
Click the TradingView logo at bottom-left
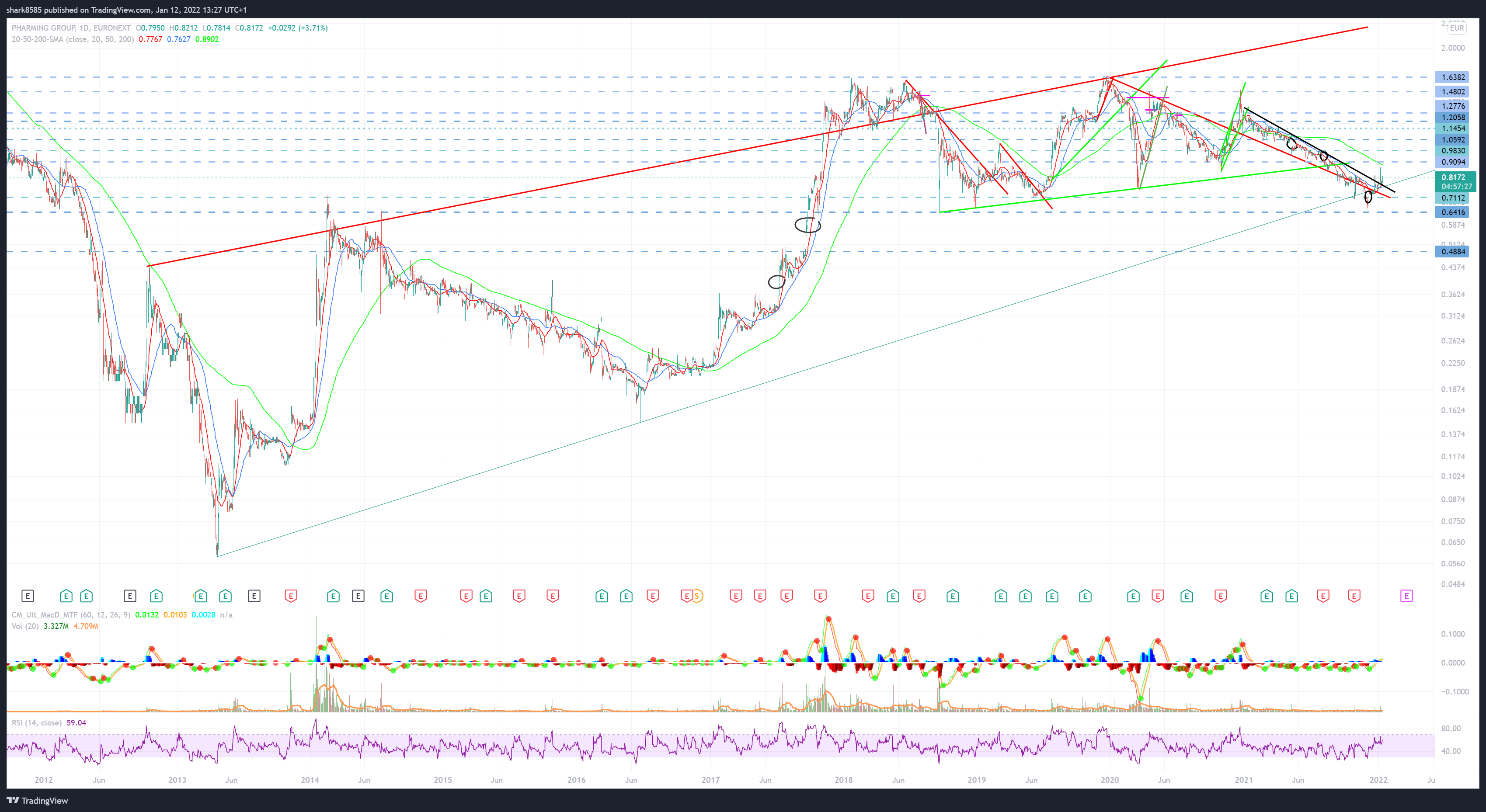pyautogui.click(x=37, y=801)
